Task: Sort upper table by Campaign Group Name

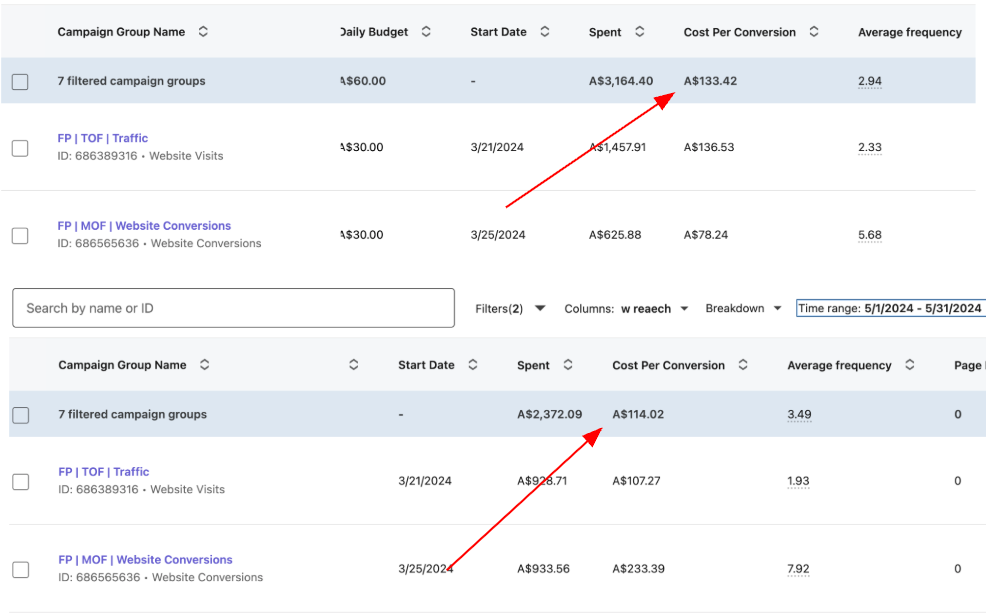Action: tap(204, 32)
